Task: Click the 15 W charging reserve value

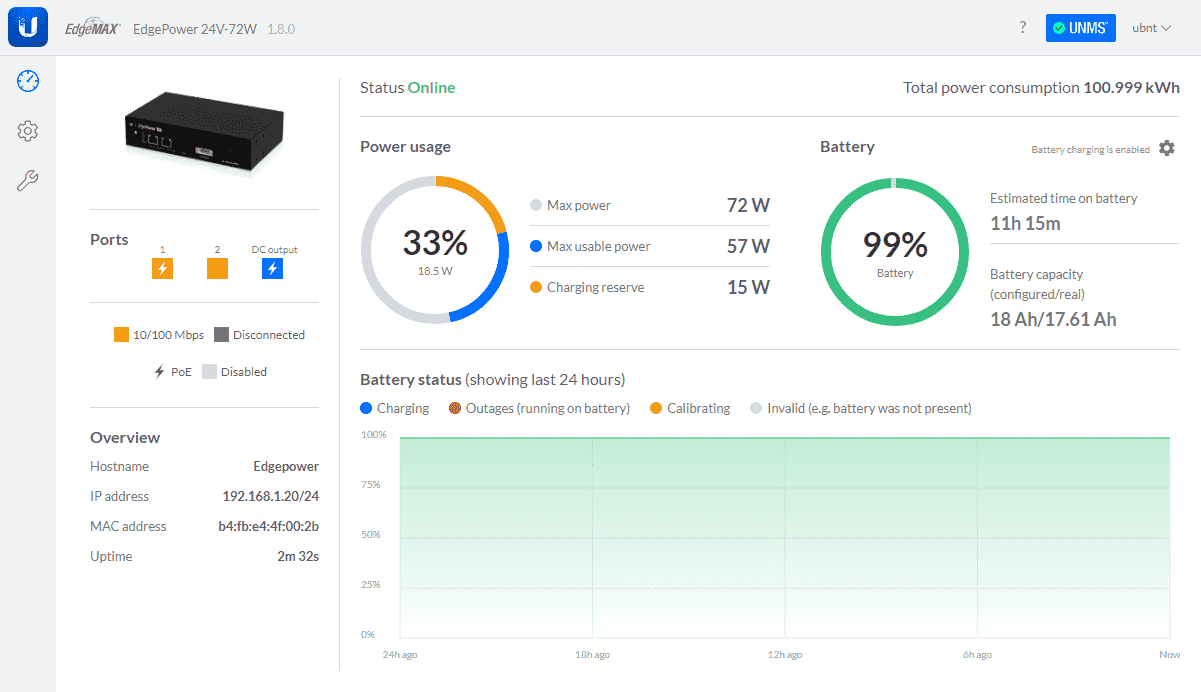Action: [748, 287]
